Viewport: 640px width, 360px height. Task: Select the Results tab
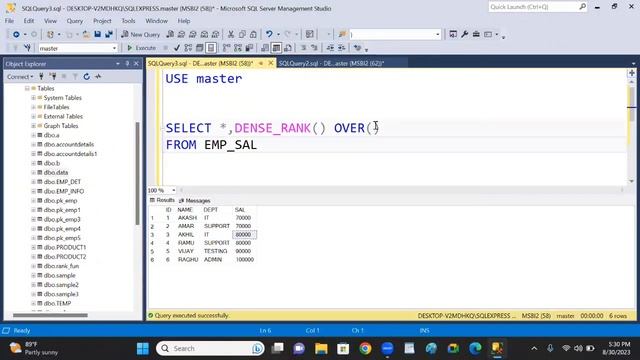(x=162, y=200)
